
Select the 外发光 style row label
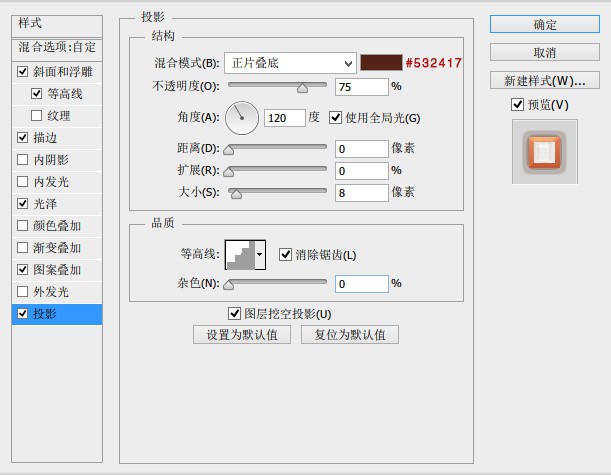tap(51, 292)
